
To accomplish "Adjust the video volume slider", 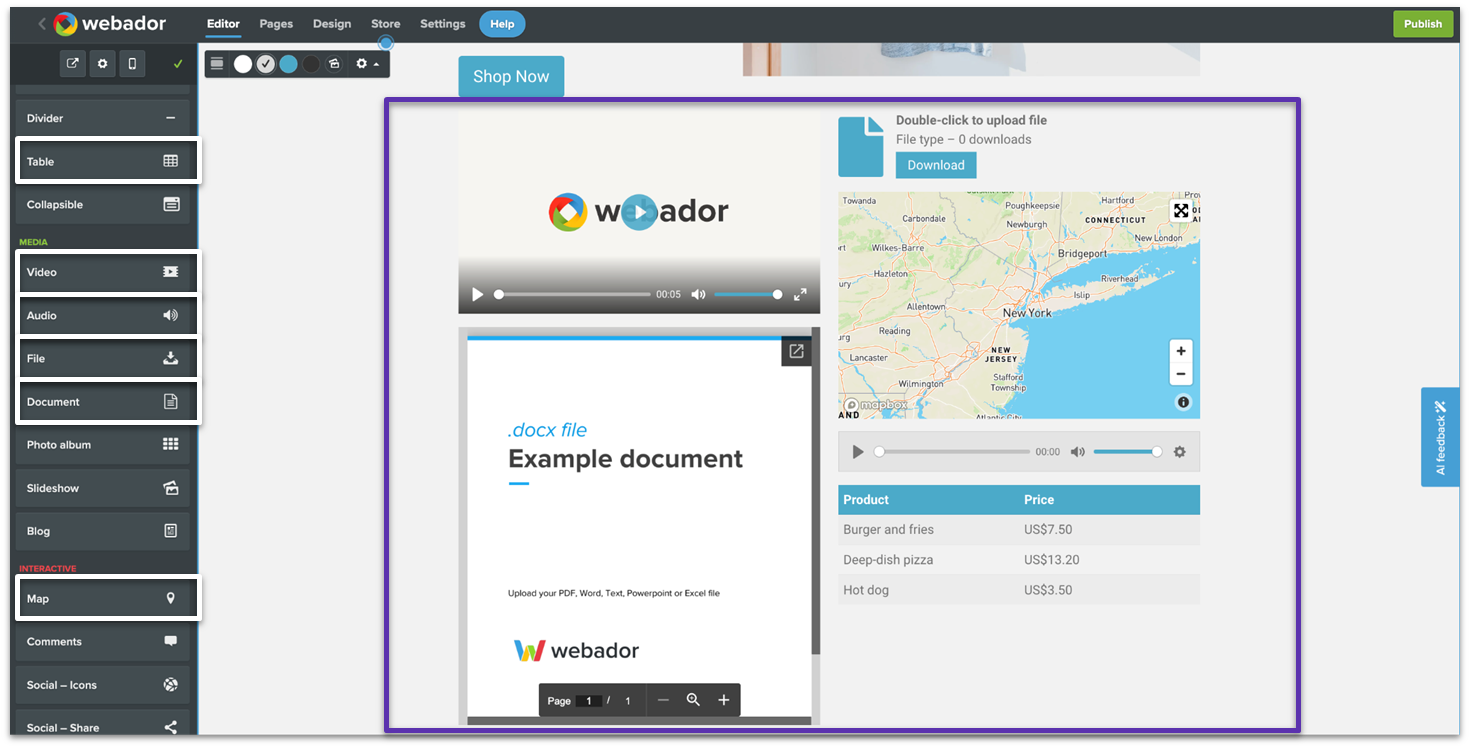I will [748, 294].
